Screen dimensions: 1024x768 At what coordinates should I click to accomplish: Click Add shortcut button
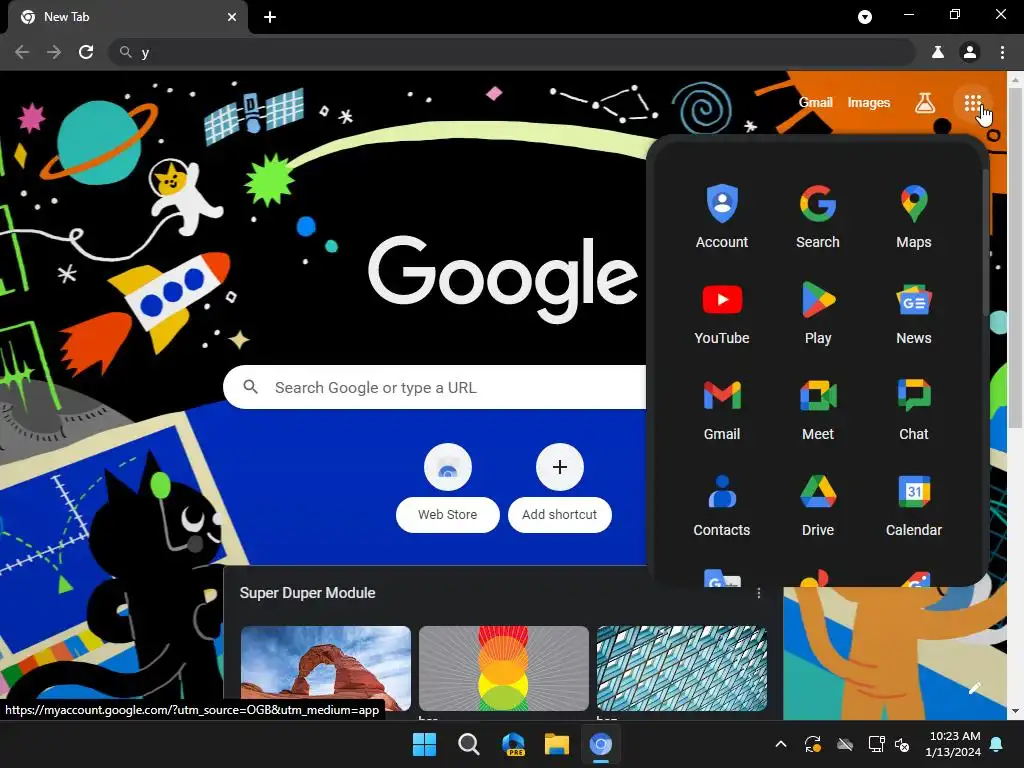(x=560, y=487)
